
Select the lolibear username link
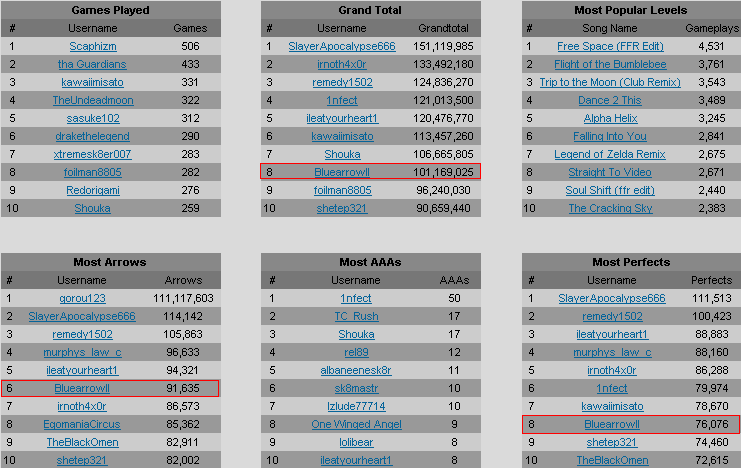click(356, 442)
